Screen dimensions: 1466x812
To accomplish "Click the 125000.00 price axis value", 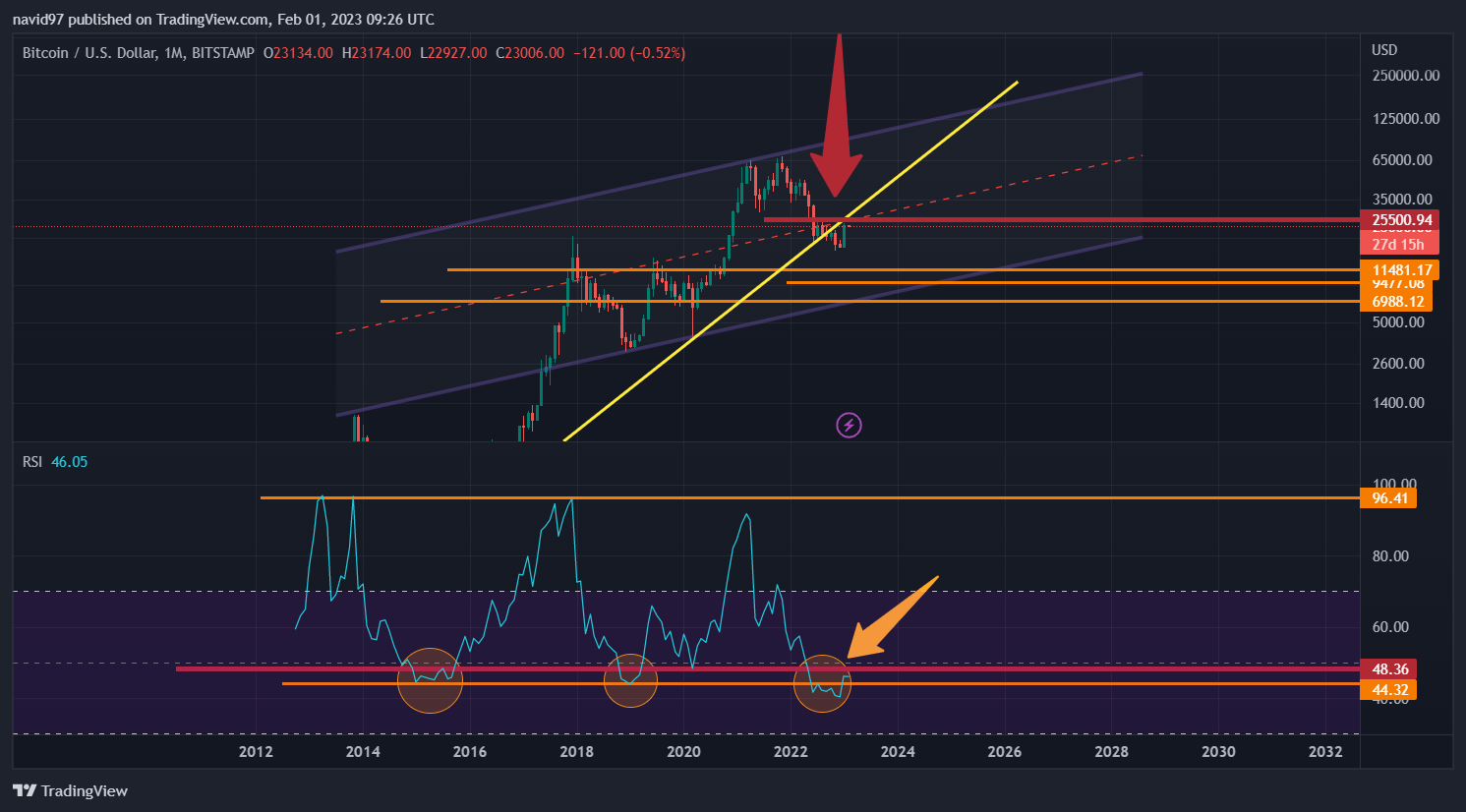I will [x=1406, y=119].
